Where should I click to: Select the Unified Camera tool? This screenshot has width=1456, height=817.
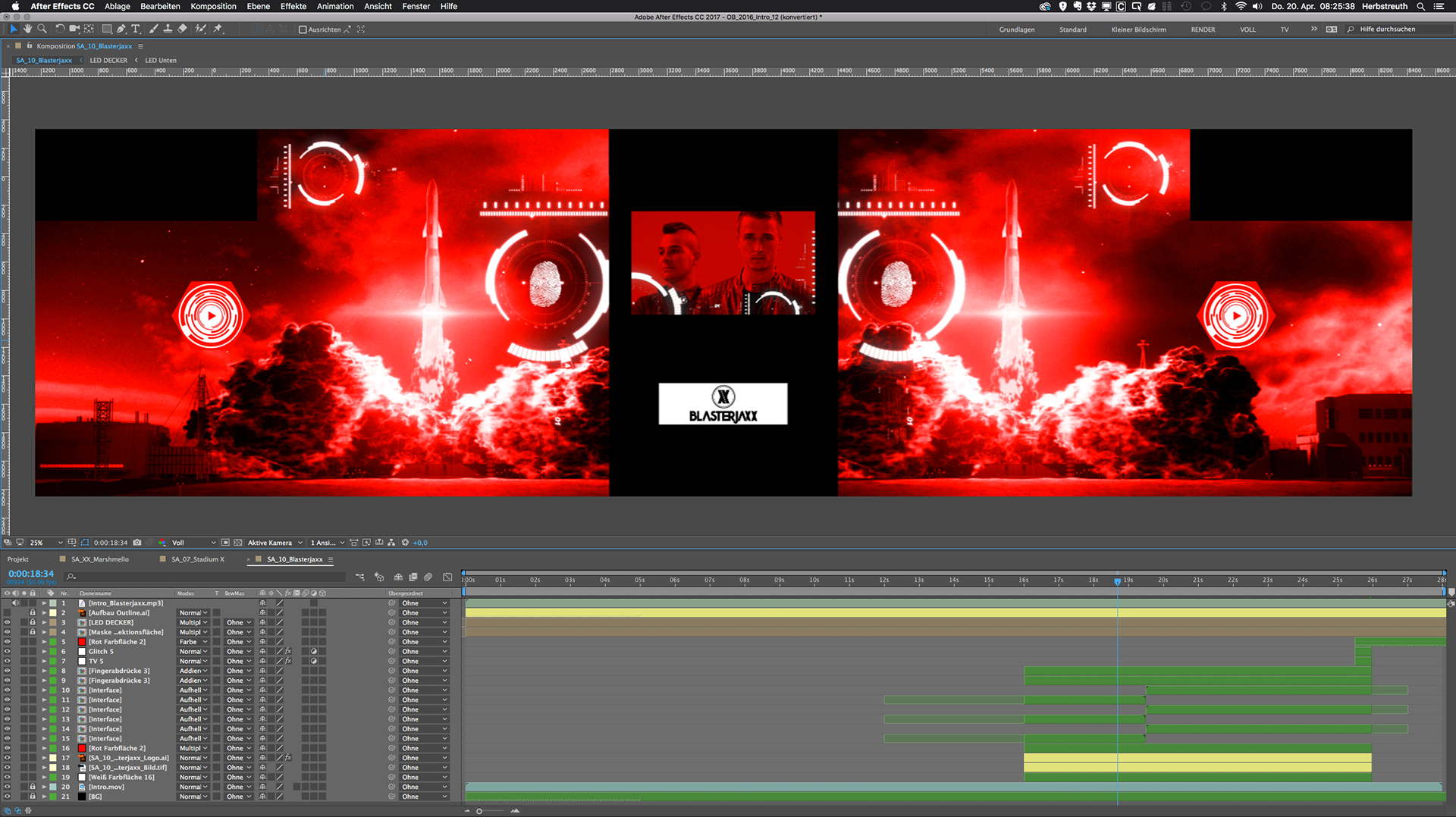pyautogui.click(x=74, y=29)
